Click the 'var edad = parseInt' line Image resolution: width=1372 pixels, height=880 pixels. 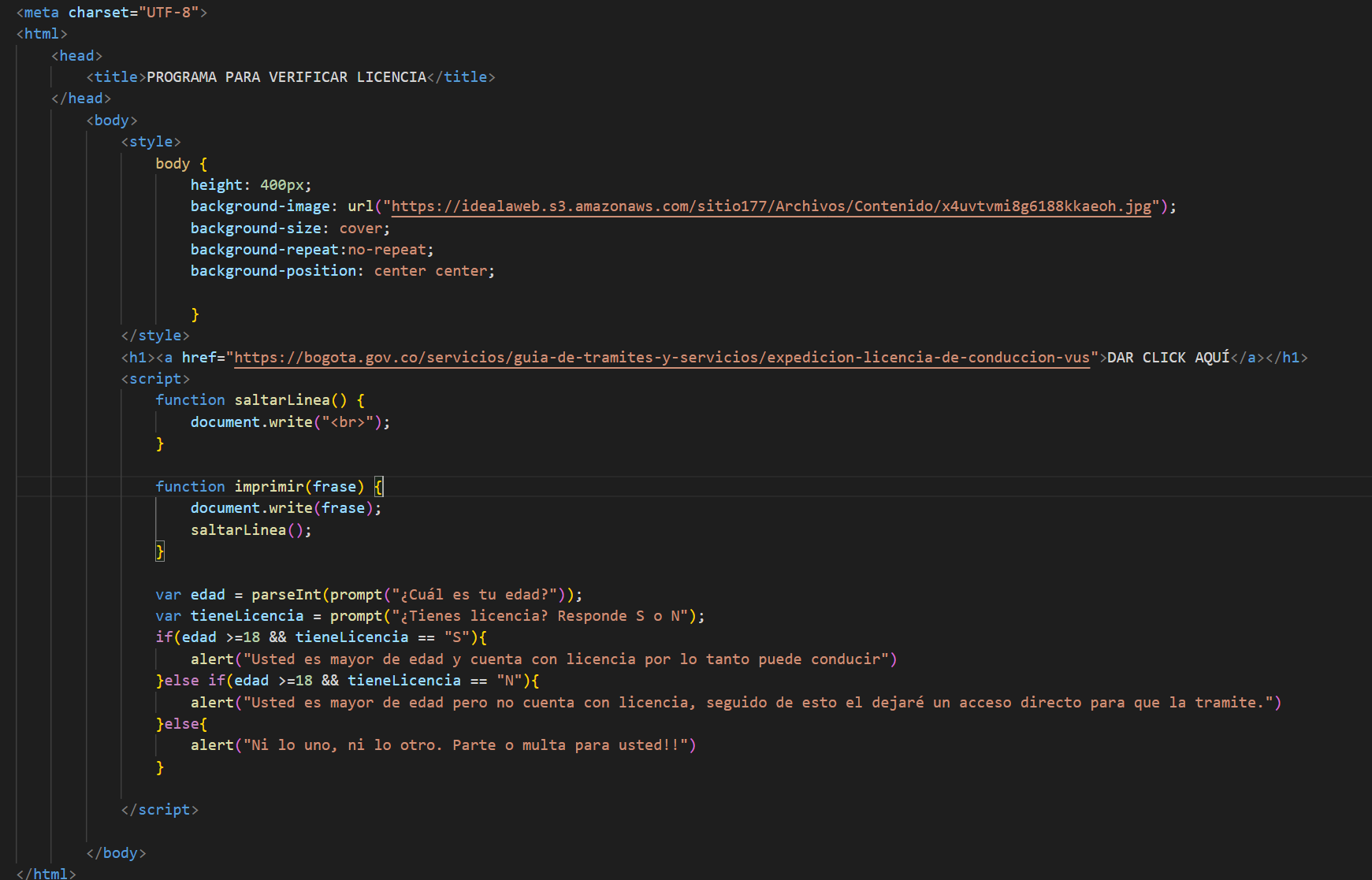tap(369, 595)
